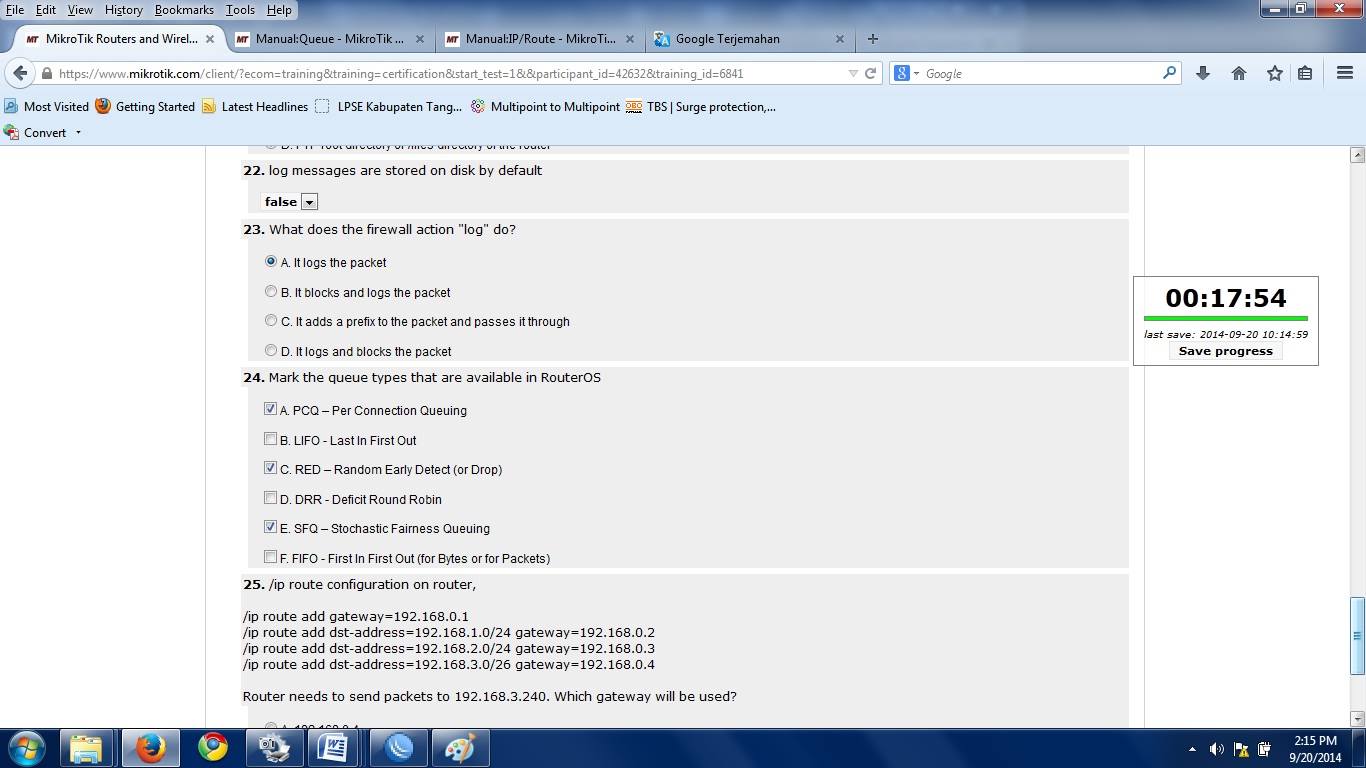Viewport: 1366px width, 768px height.
Task: Close the Manual:IP/Route tab
Action: (630, 39)
